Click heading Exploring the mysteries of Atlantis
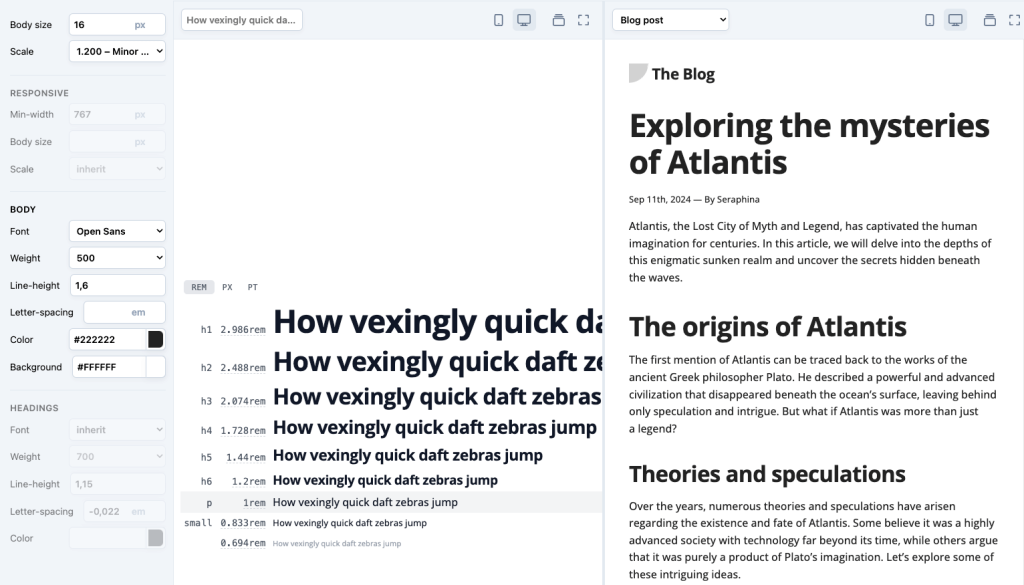The height and width of the screenshot is (585, 1024). pyautogui.click(x=809, y=144)
